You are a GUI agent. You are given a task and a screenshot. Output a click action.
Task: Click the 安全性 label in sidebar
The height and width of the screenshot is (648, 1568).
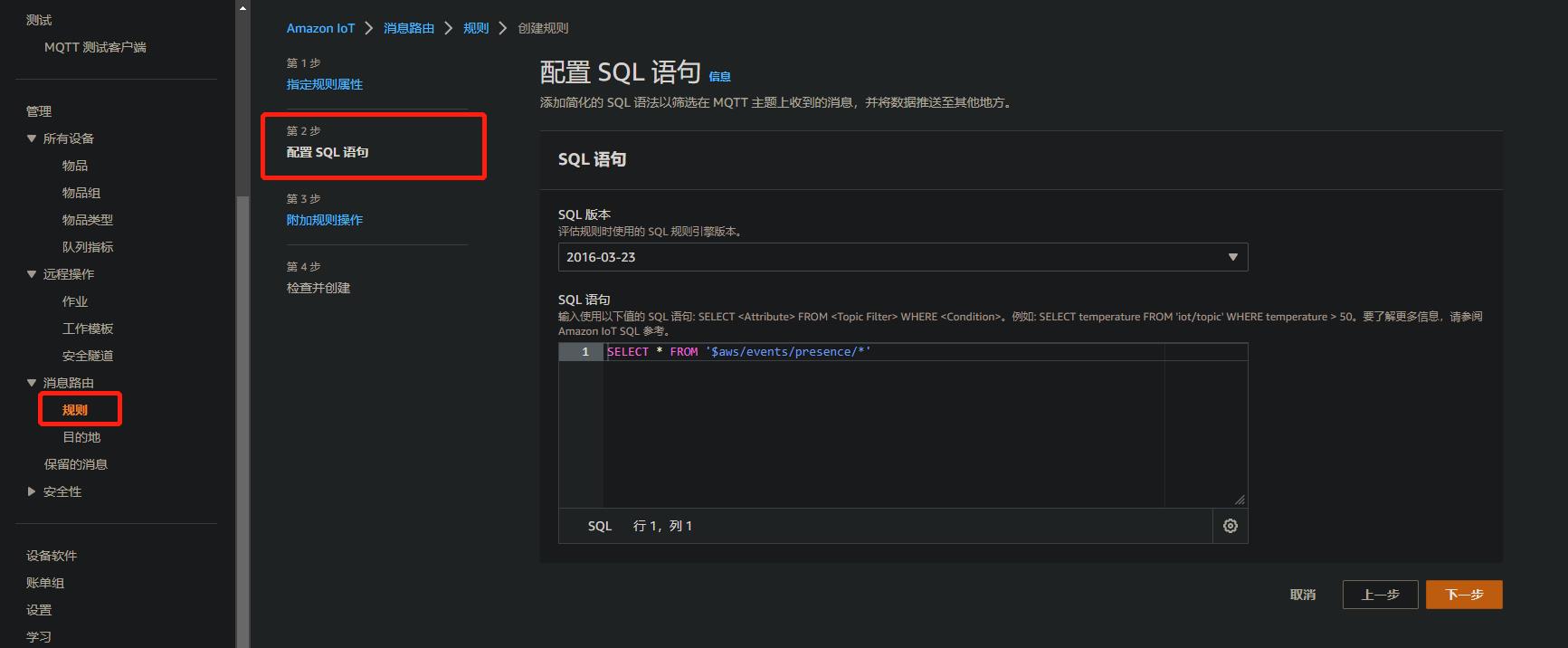[x=62, y=491]
